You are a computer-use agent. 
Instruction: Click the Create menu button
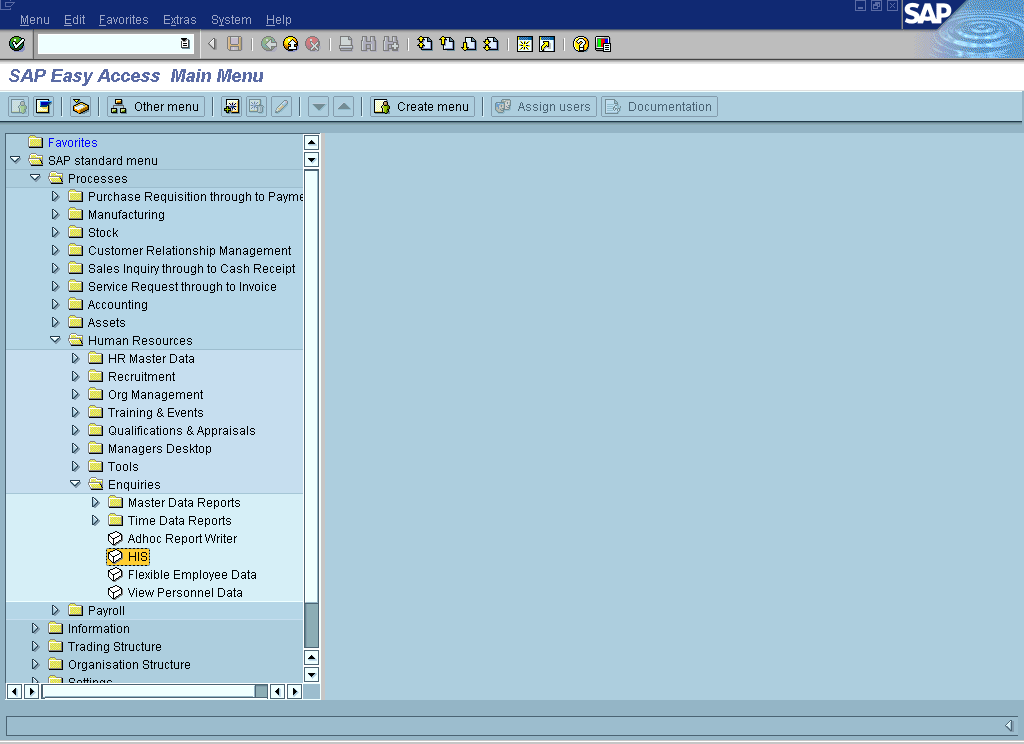(x=423, y=106)
